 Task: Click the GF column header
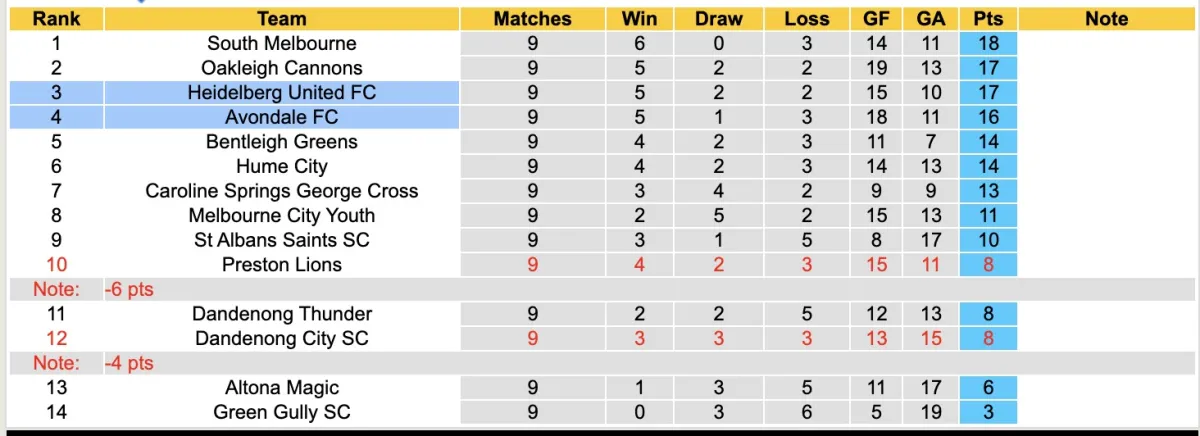point(877,19)
